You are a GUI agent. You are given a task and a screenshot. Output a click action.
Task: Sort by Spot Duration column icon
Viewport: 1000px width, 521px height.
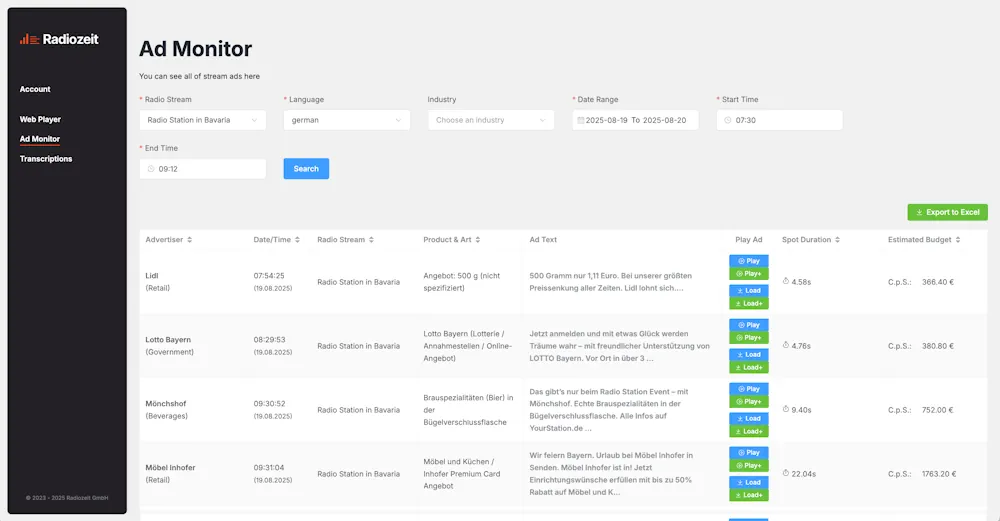pyautogui.click(x=837, y=240)
